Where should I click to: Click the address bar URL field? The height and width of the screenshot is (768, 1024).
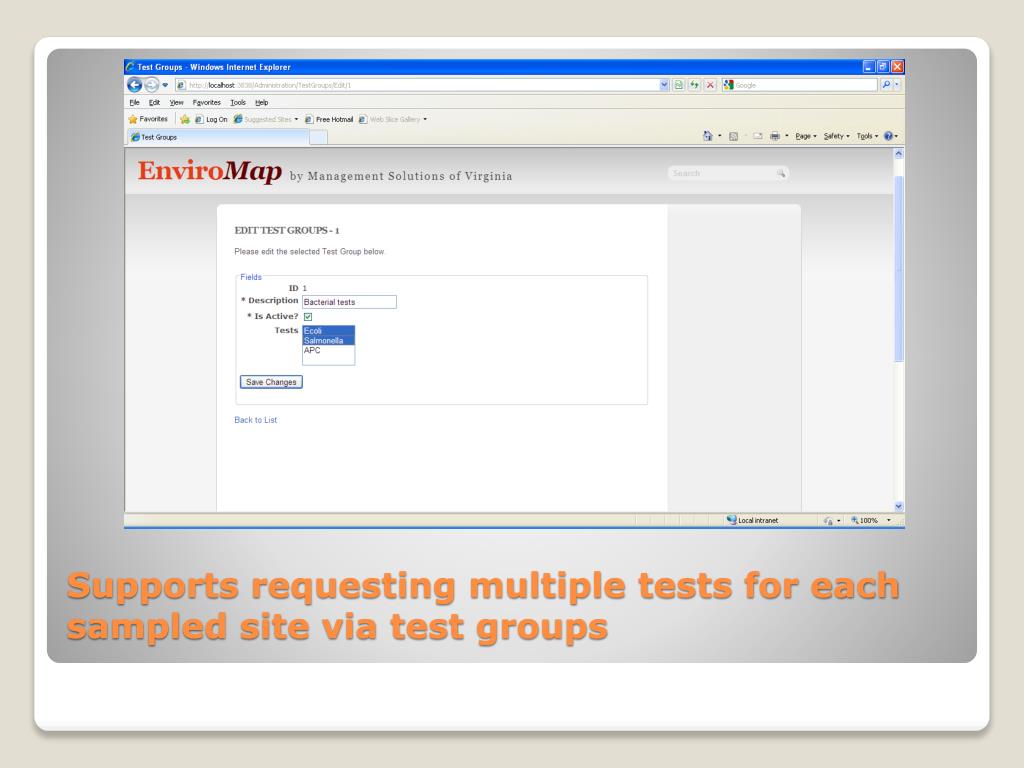tap(418, 85)
